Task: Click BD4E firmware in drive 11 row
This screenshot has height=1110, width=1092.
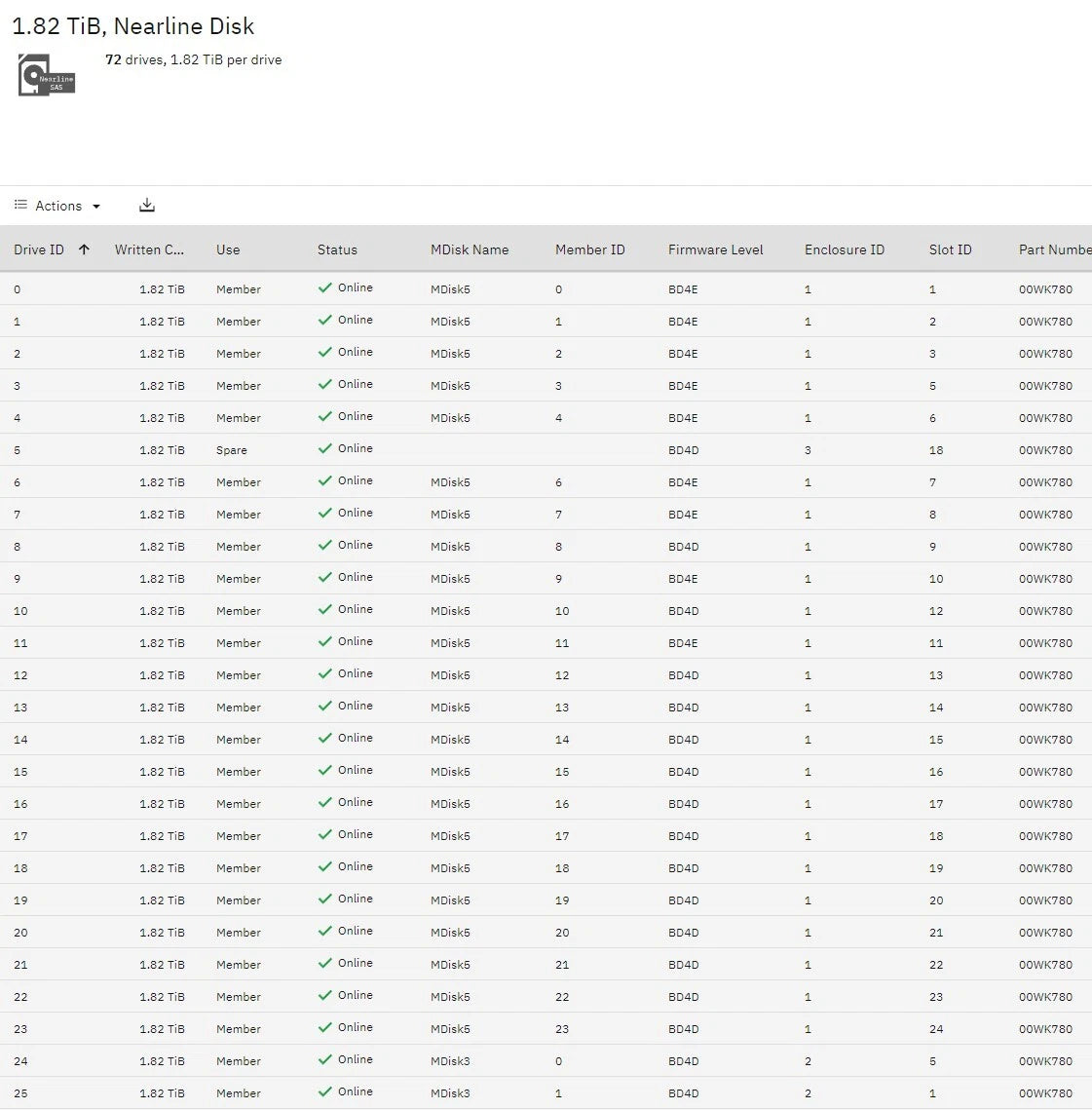Action: [683, 643]
